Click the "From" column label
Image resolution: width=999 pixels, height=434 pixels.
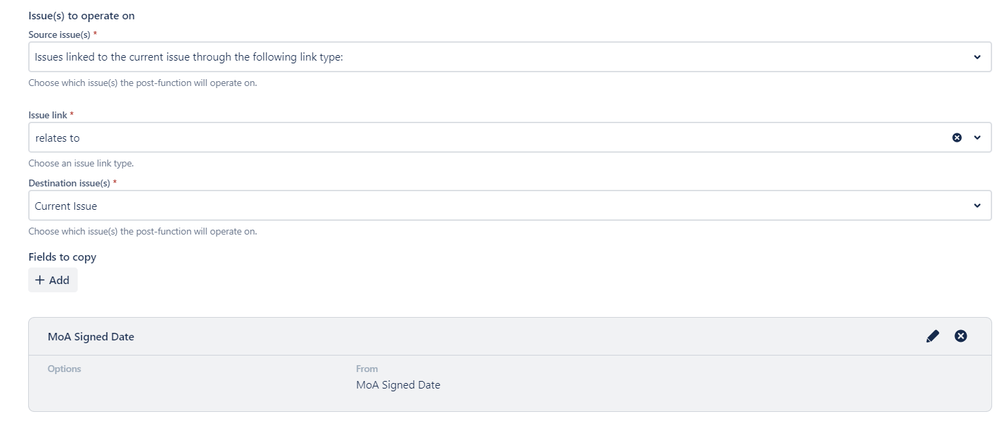[x=367, y=369]
